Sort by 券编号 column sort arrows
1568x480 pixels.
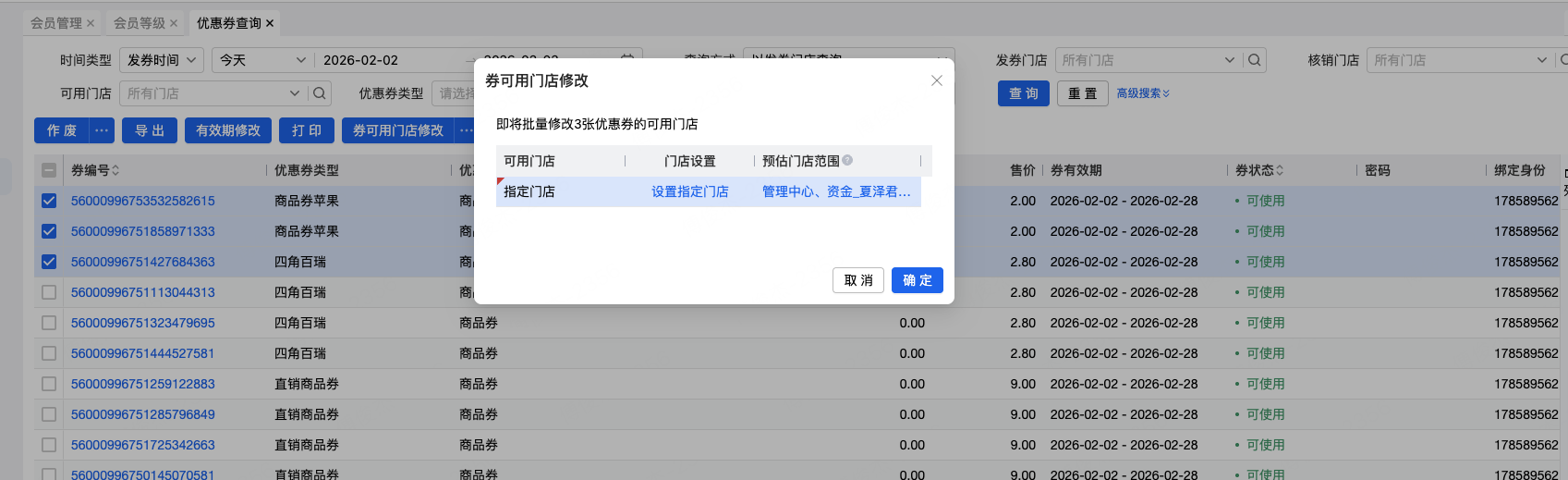pos(115,170)
